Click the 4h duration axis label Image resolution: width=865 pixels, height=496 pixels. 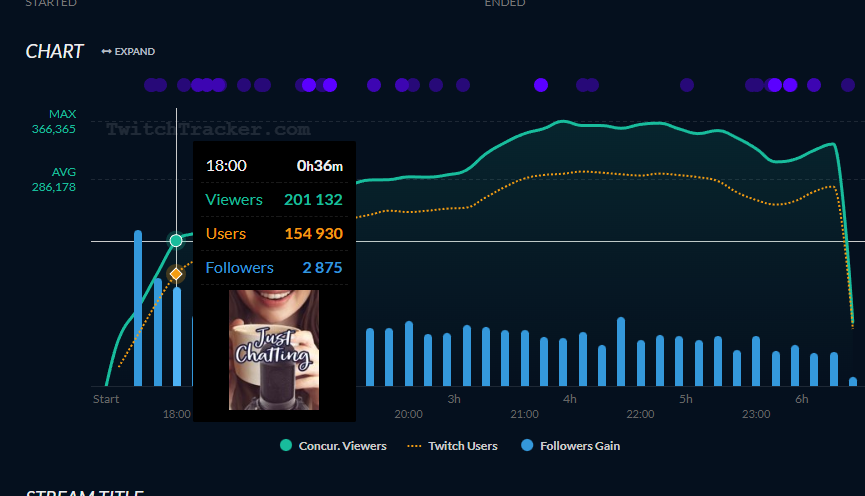coord(570,399)
